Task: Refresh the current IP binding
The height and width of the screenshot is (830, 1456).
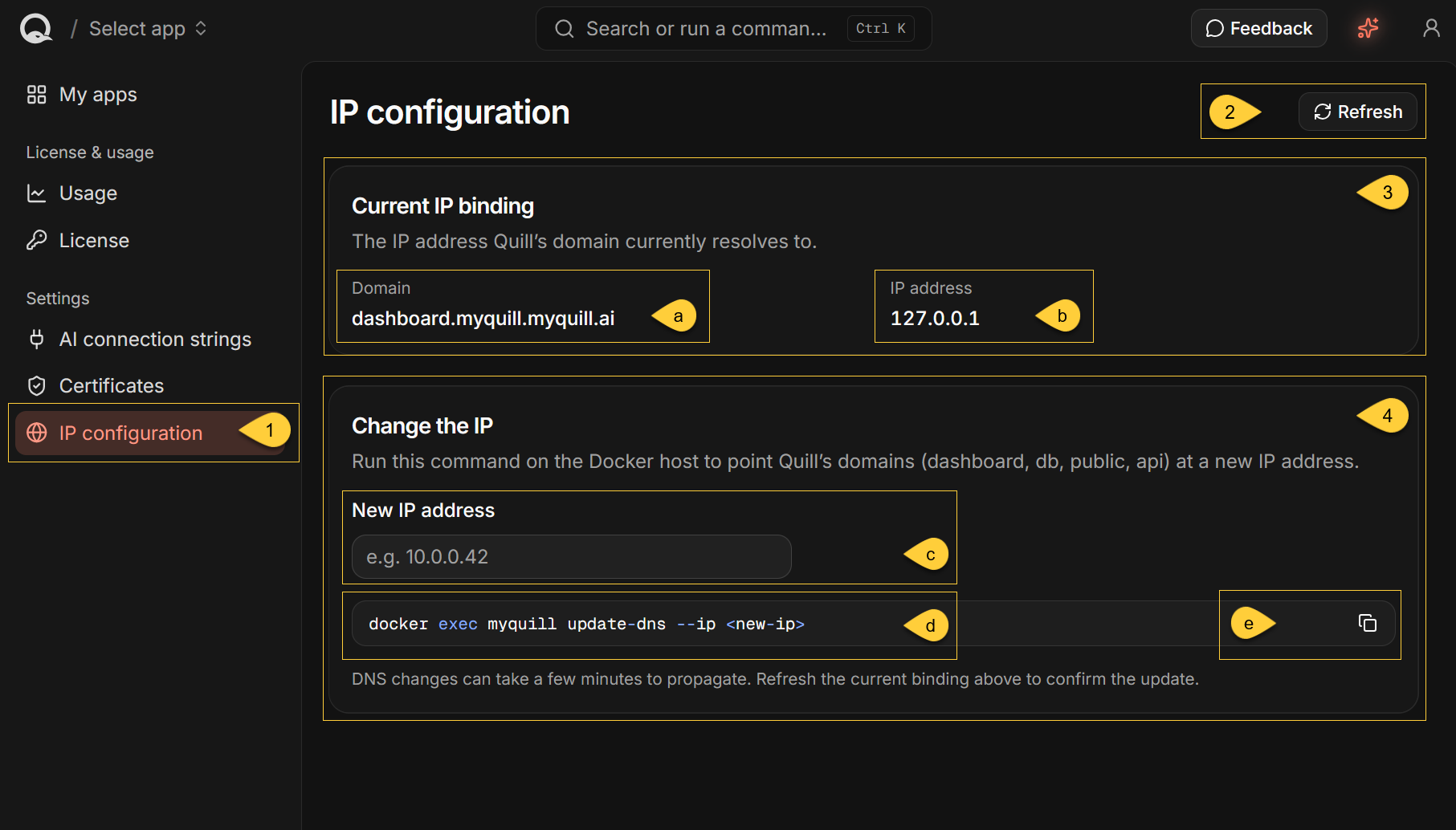Action: [x=1357, y=112]
